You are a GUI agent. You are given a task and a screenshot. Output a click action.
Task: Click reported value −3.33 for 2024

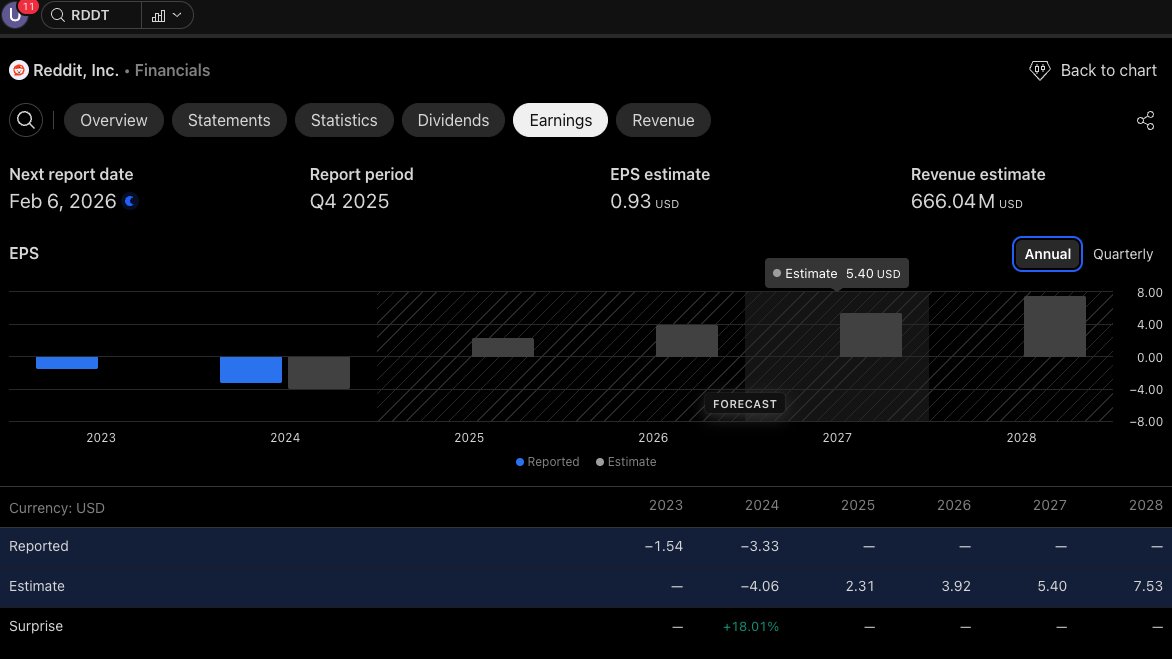click(x=759, y=546)
